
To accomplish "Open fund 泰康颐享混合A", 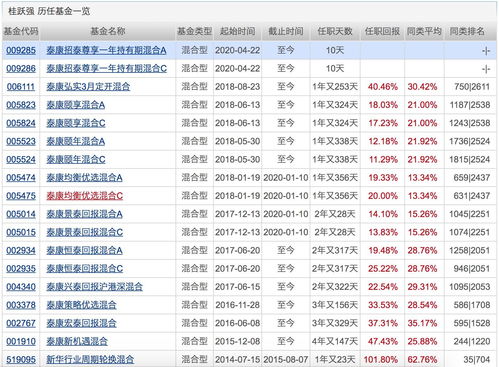I will pyautogui.click(x=76, y=105).
